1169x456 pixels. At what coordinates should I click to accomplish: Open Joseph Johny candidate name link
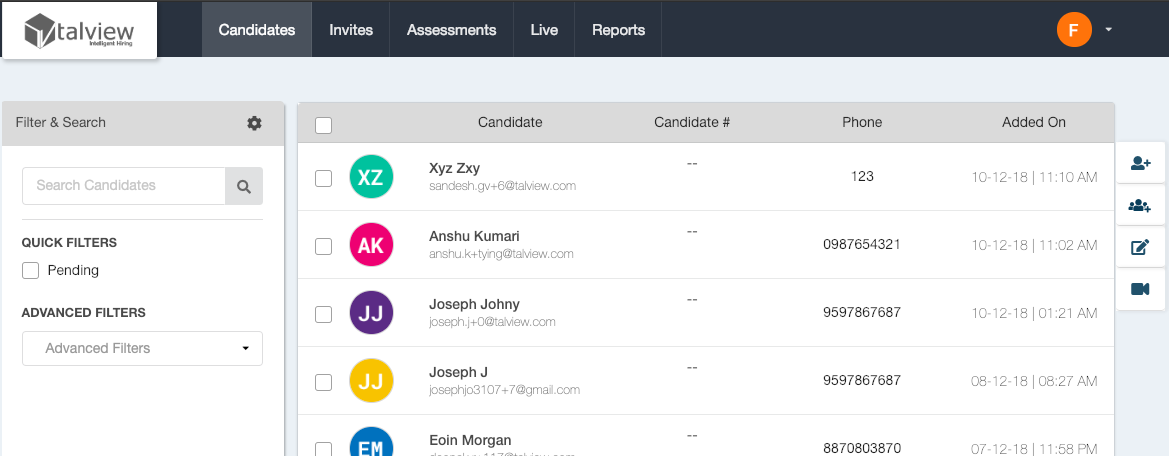(x=475, y=304)
